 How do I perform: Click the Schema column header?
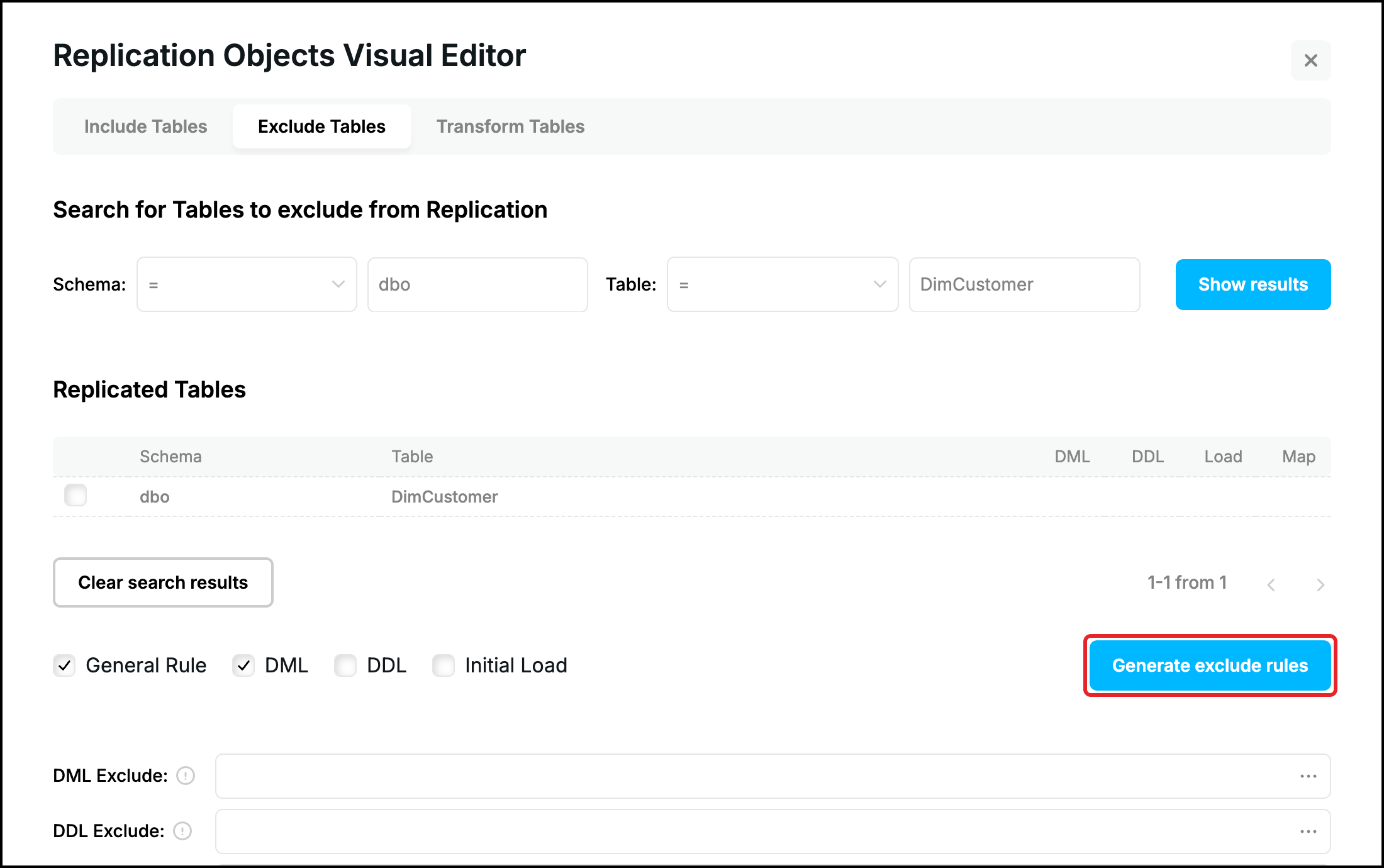pyautogui.click(x=171, y=456)
